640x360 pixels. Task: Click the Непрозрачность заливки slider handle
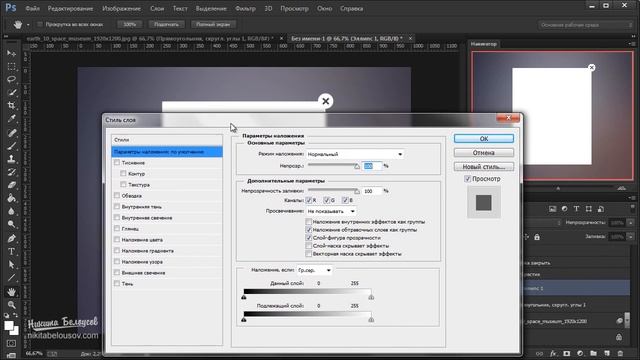tap(357, 191)
